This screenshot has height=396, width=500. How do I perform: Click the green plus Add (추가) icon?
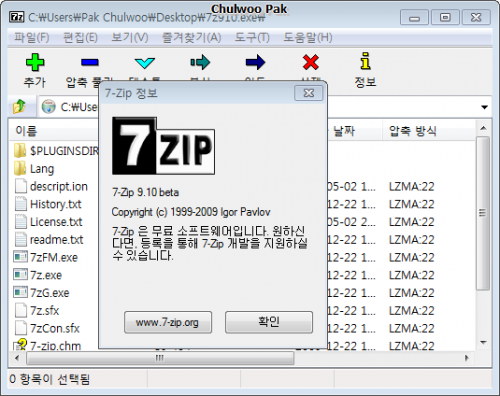point(35,62)
